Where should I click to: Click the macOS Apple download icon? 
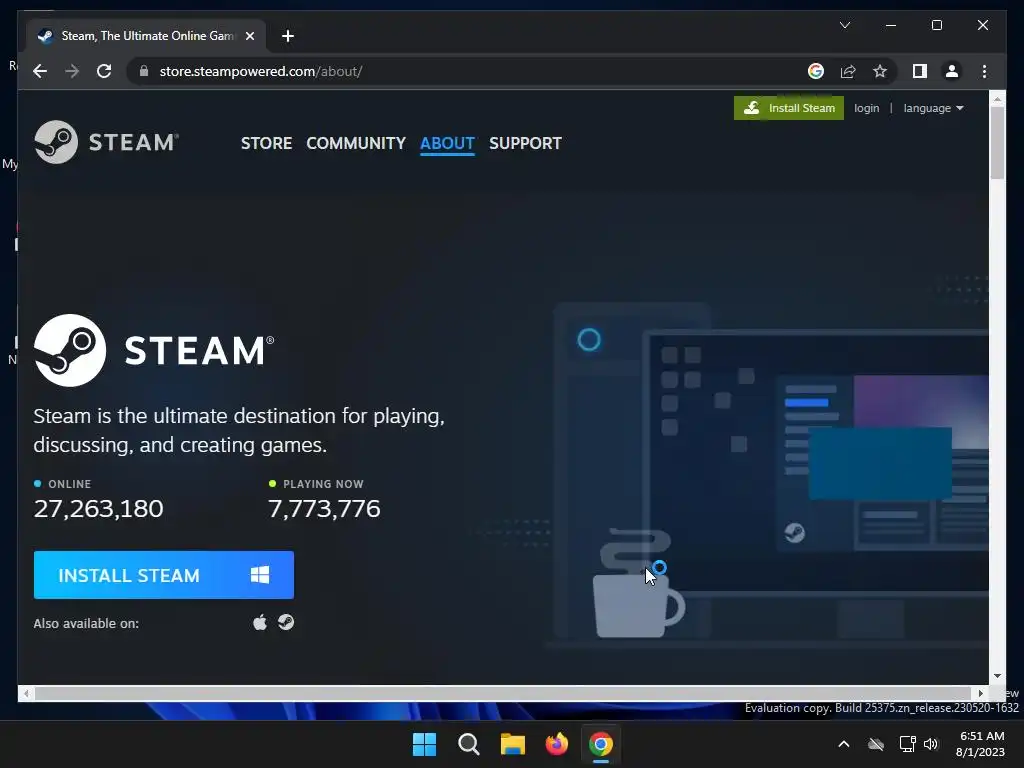[260, 622]
